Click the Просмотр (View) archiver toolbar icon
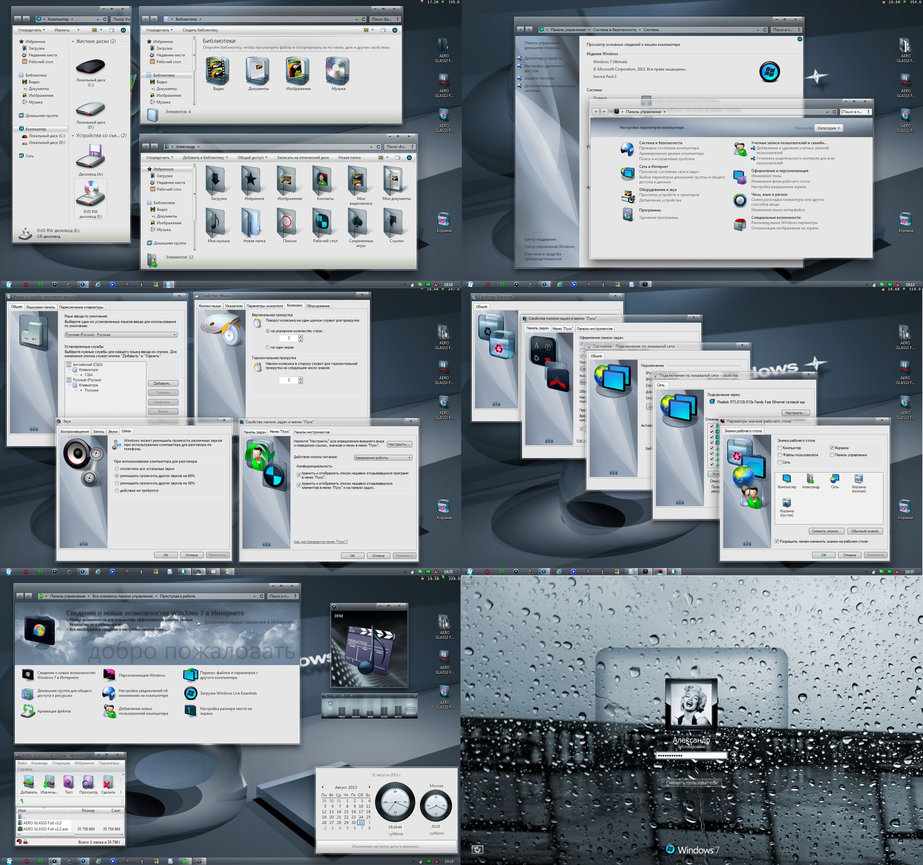This screenshot has width=923, height=865. [86, 783]
